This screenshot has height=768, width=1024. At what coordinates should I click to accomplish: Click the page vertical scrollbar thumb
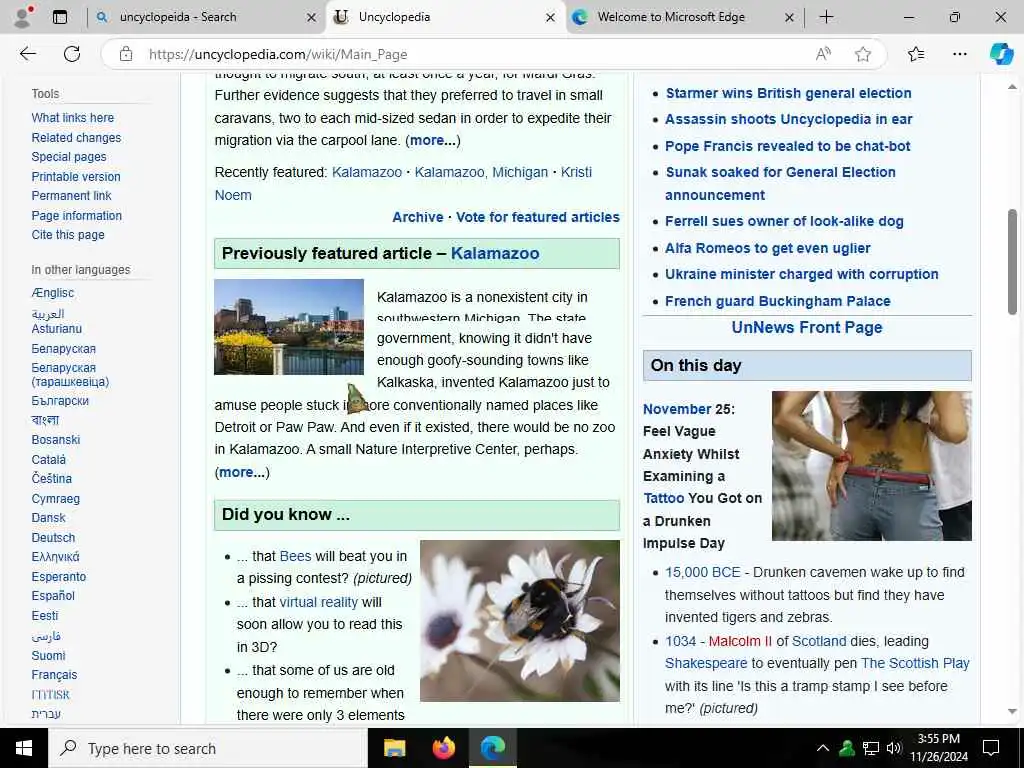1012,261
